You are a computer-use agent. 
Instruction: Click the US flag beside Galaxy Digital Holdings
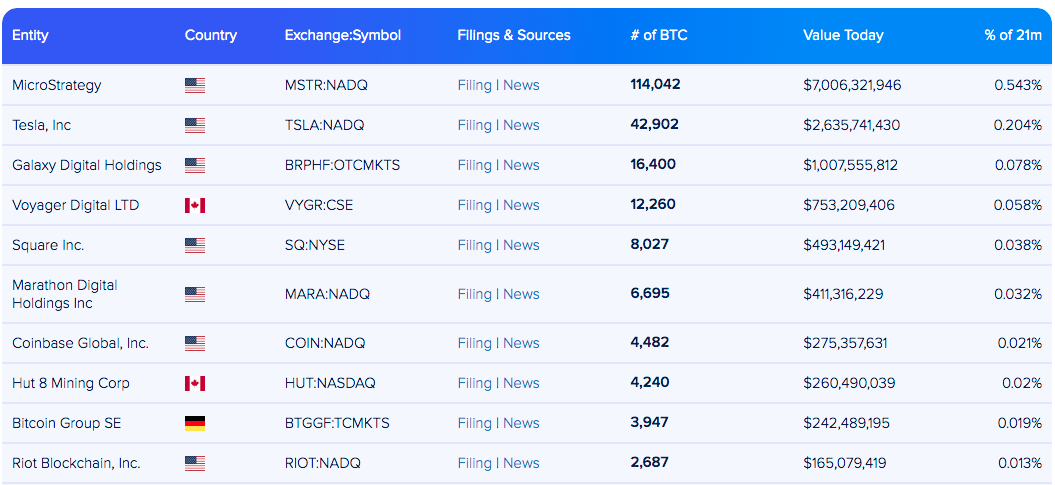pos(194,165)
